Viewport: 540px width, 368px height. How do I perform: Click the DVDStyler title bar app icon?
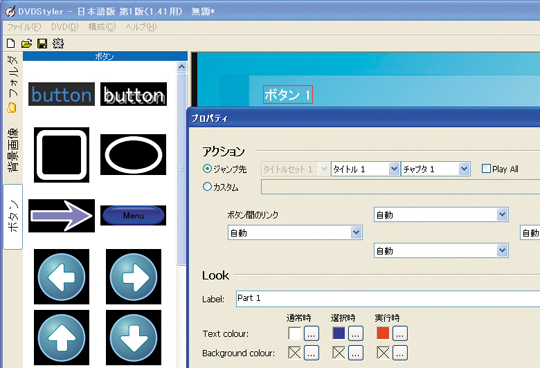point(10,11)
